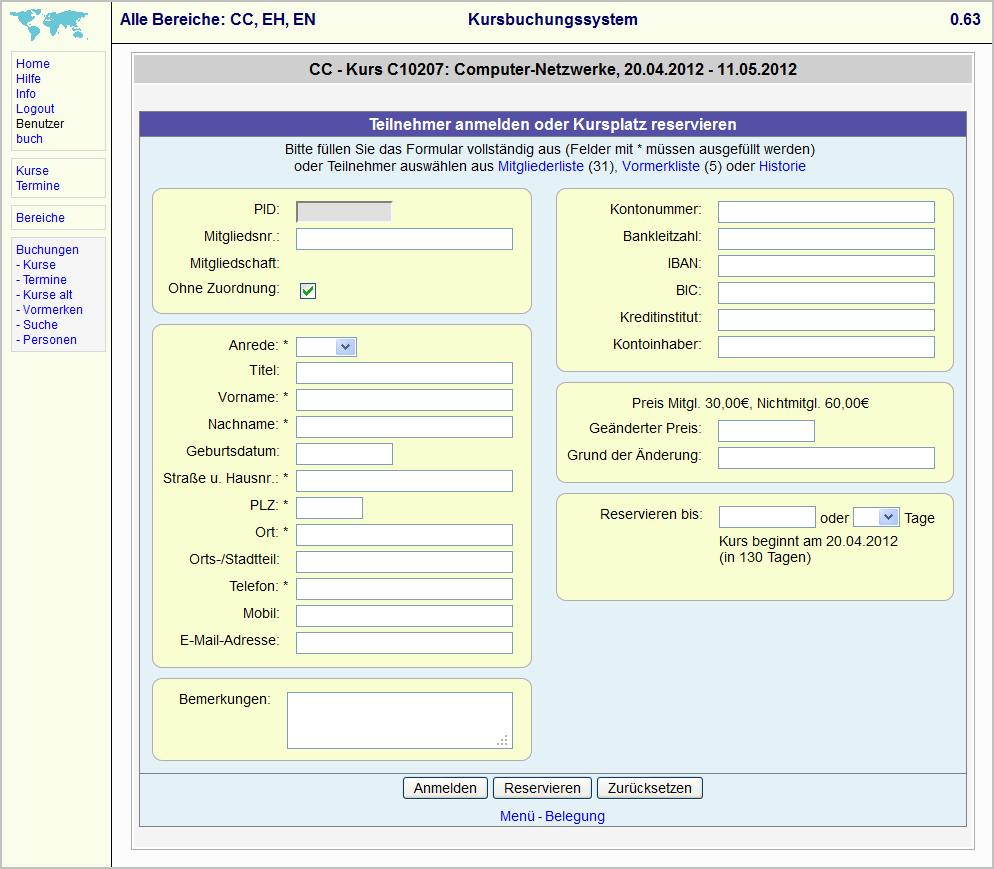Focus the Ort input field
Image resolution: width=994 pixels, height=869 pixels.
[x=404, y=535]
